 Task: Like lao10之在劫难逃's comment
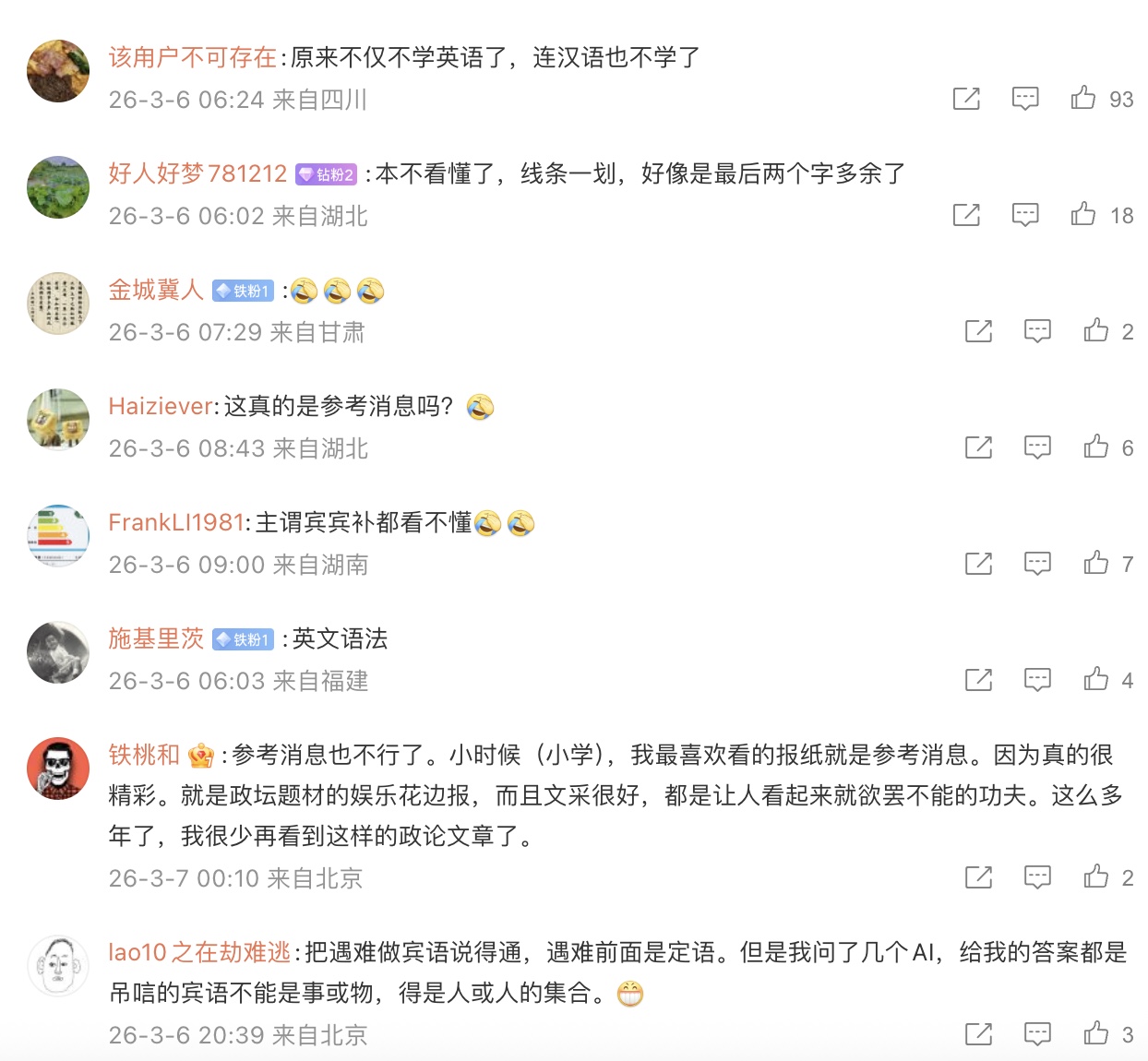(1096, 1033)
